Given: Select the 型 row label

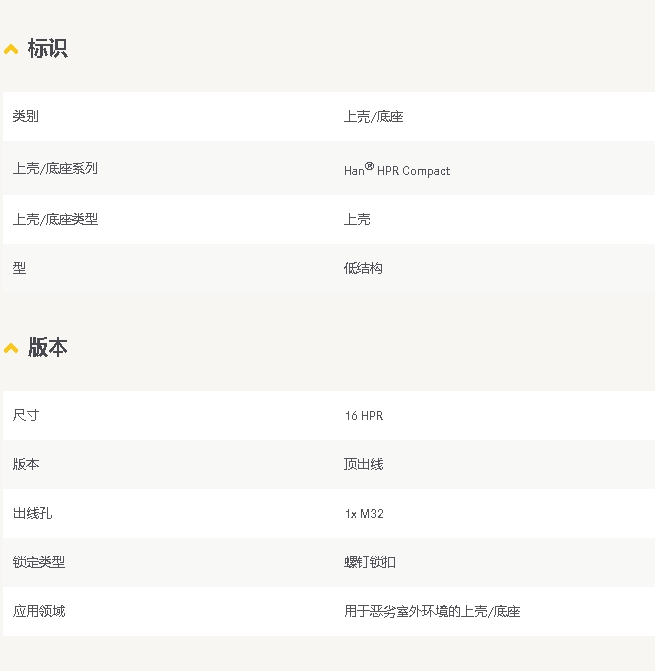Looking at the screenshot, I should pos(19,268).
